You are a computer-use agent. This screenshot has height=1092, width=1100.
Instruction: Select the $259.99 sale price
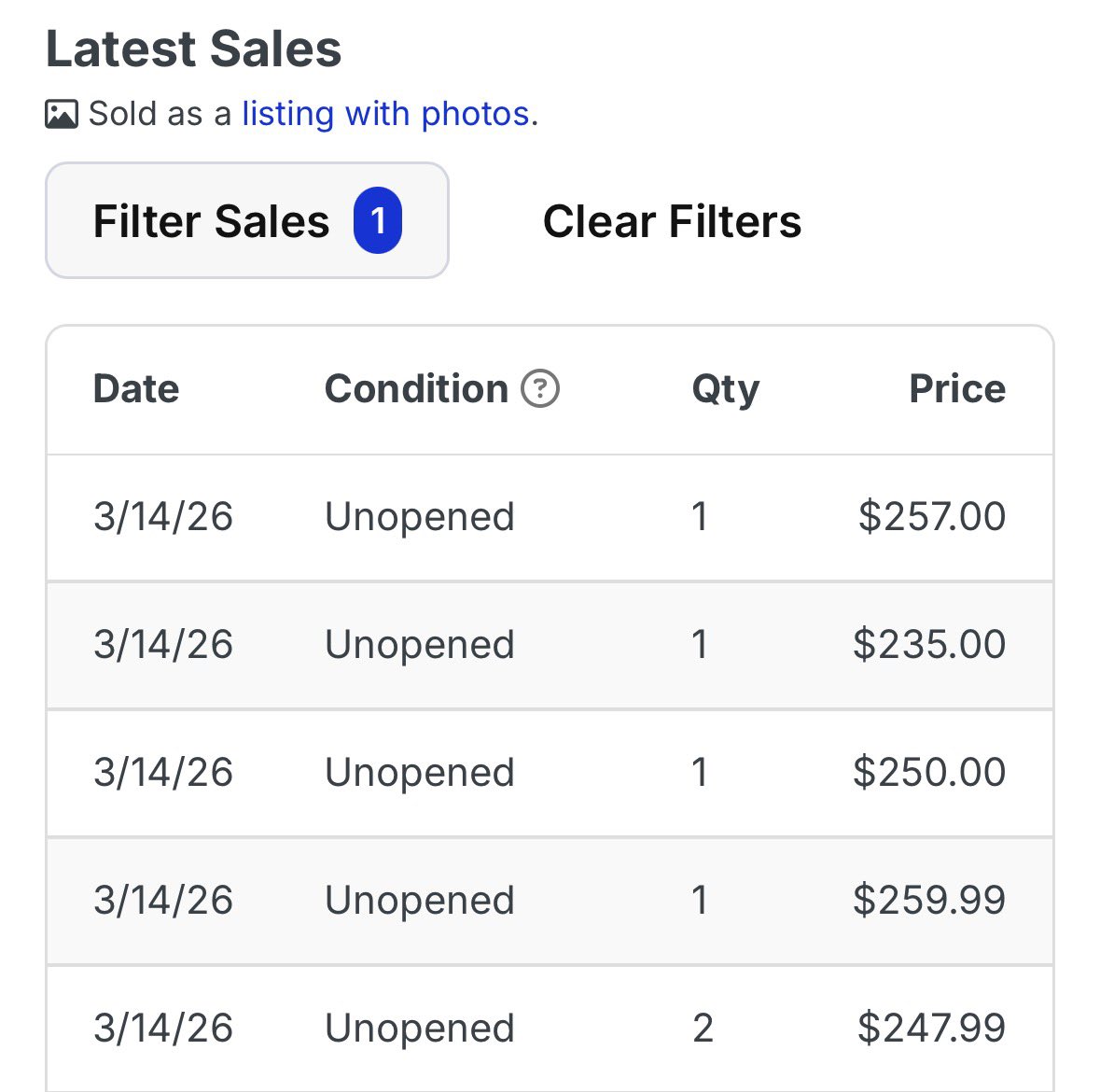928,901
